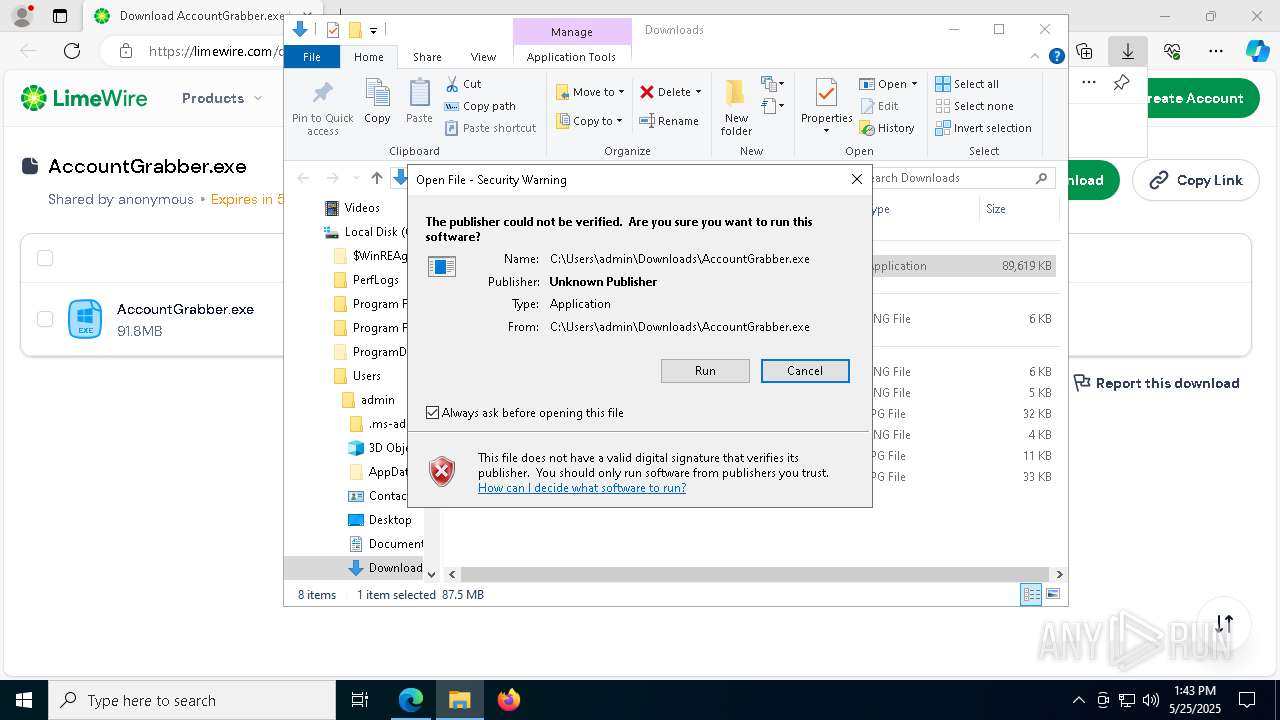Open 'How can I decide what software to run' link

(582, 488)
